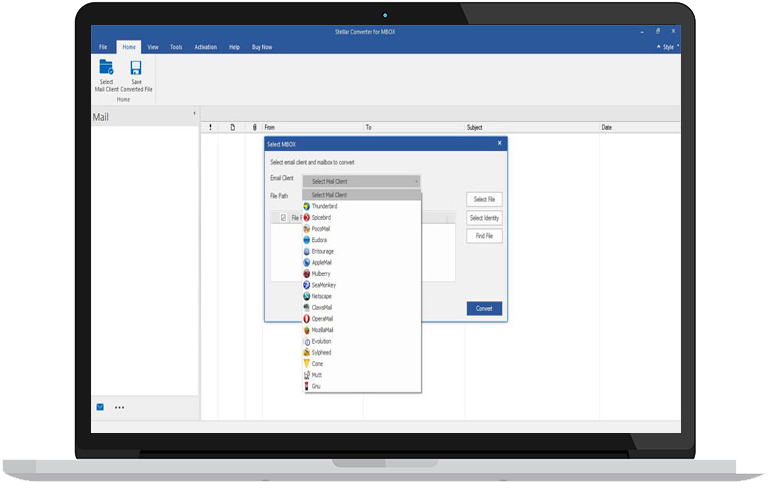Open the Style dropdown in title area
Viewport: 772px width, 488px height.
(x=668, y=47)
